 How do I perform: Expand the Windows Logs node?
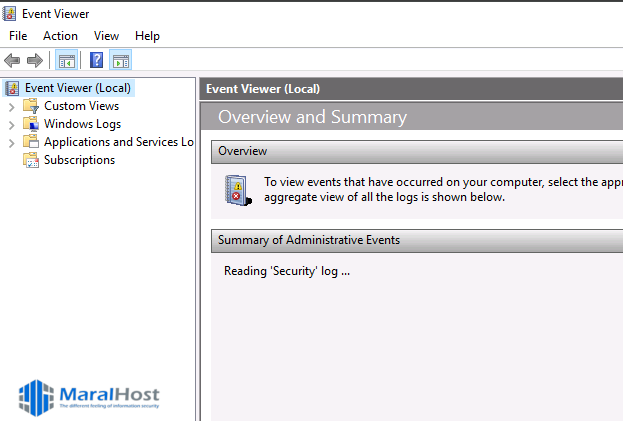coord(11,124)
